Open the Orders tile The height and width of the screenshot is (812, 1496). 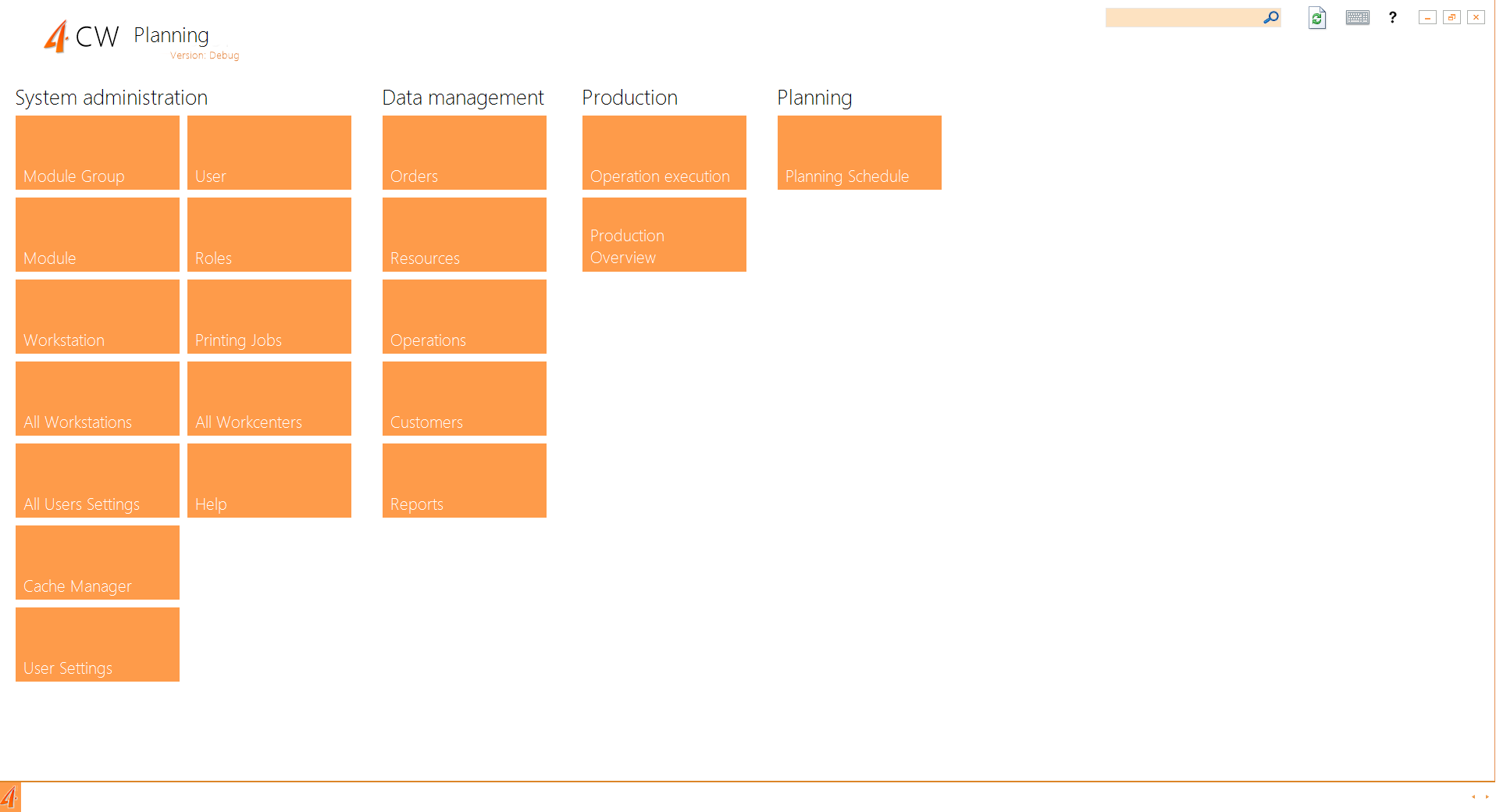[x=465, y=153]
